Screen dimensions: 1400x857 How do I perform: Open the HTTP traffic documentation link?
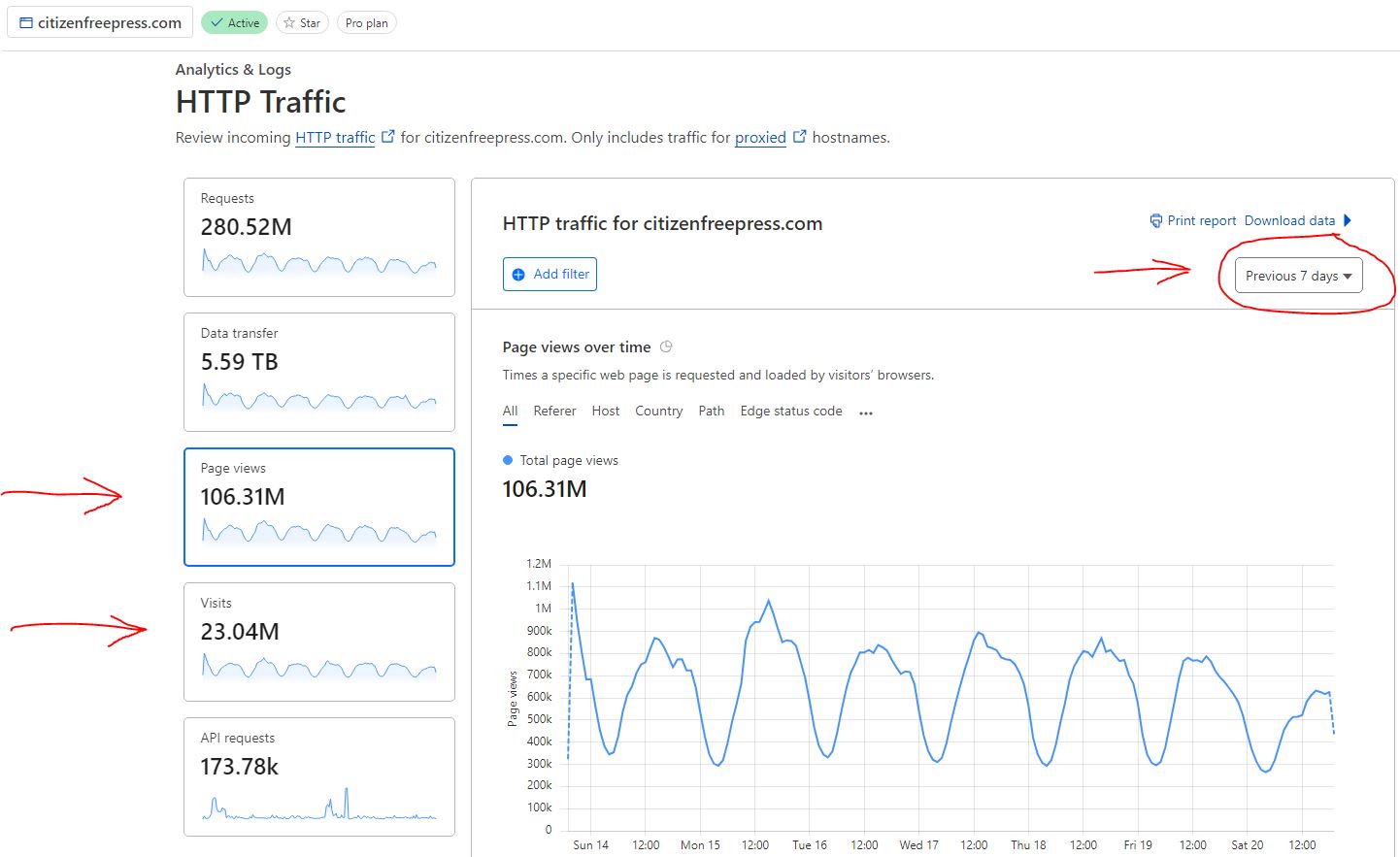[x=335, y=138]
